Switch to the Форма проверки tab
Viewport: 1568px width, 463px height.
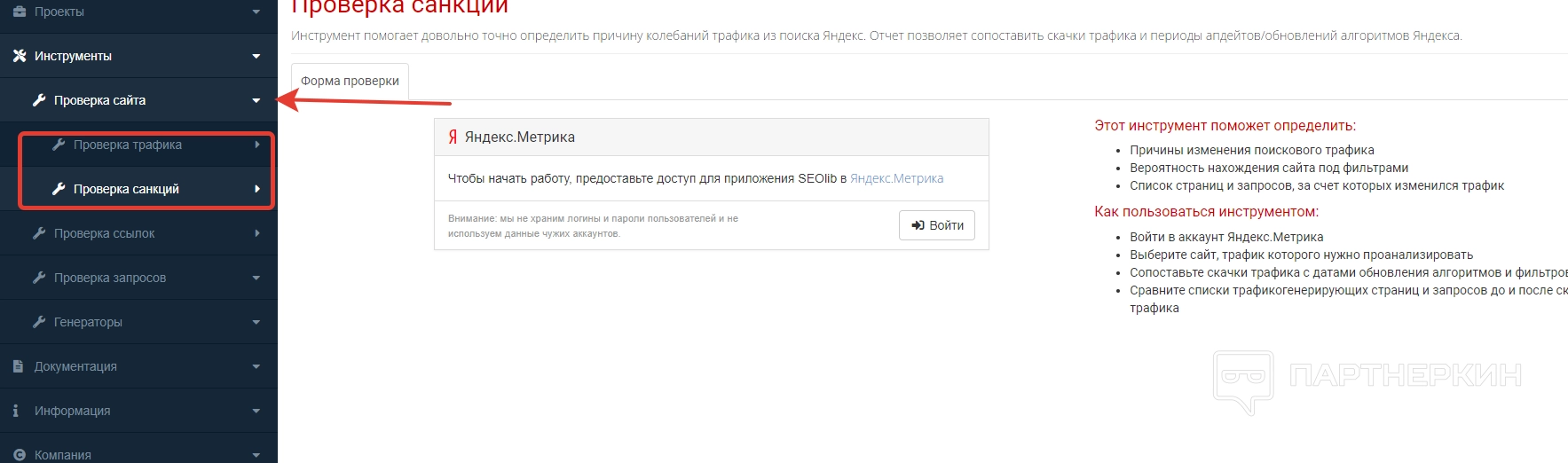(x=350, y=81)
